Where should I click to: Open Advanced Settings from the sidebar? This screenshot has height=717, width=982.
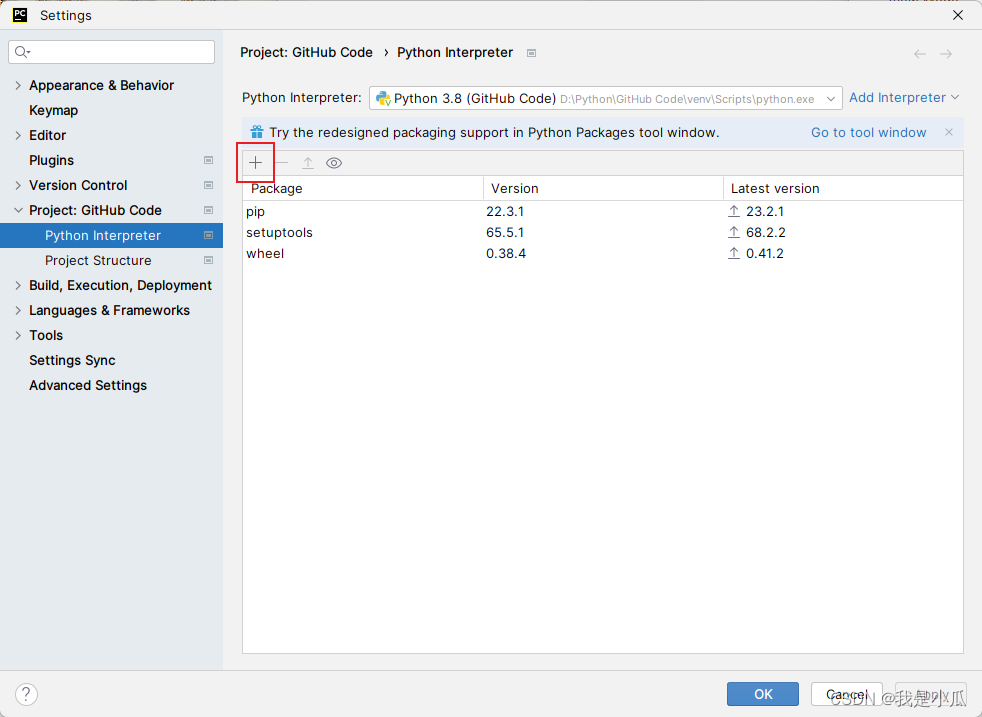point(88,385)
